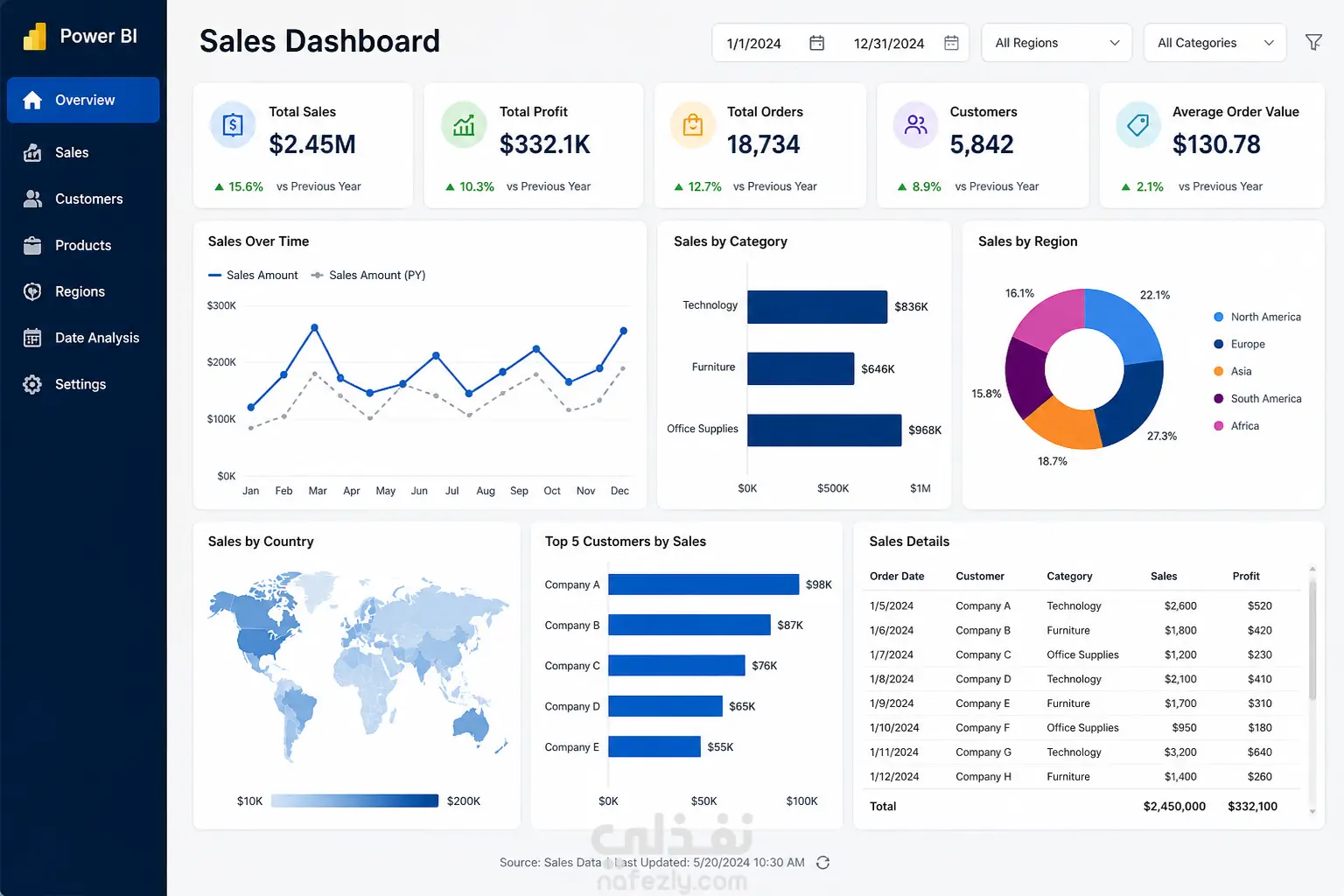This screenshot has height=896, width=1344.
Task: Select the 1/5/2024 order row
Action: click(1081, 605)
